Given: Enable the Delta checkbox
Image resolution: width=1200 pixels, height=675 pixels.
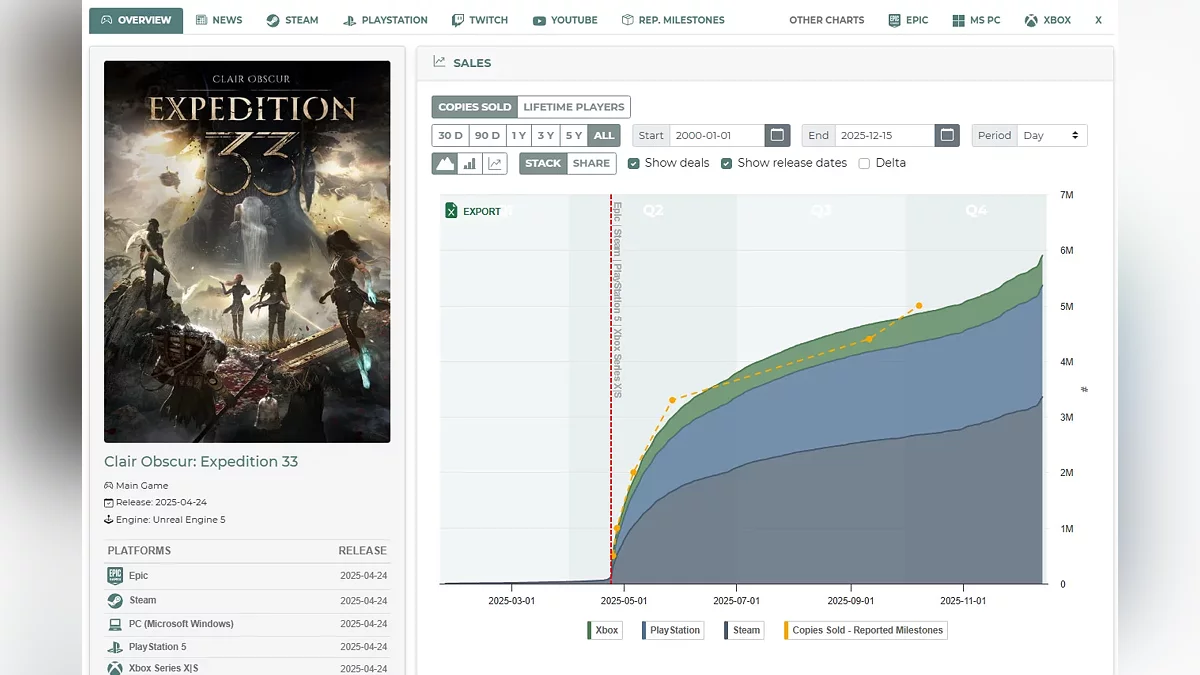Looking at the screenshot, I should click(864, 163).
